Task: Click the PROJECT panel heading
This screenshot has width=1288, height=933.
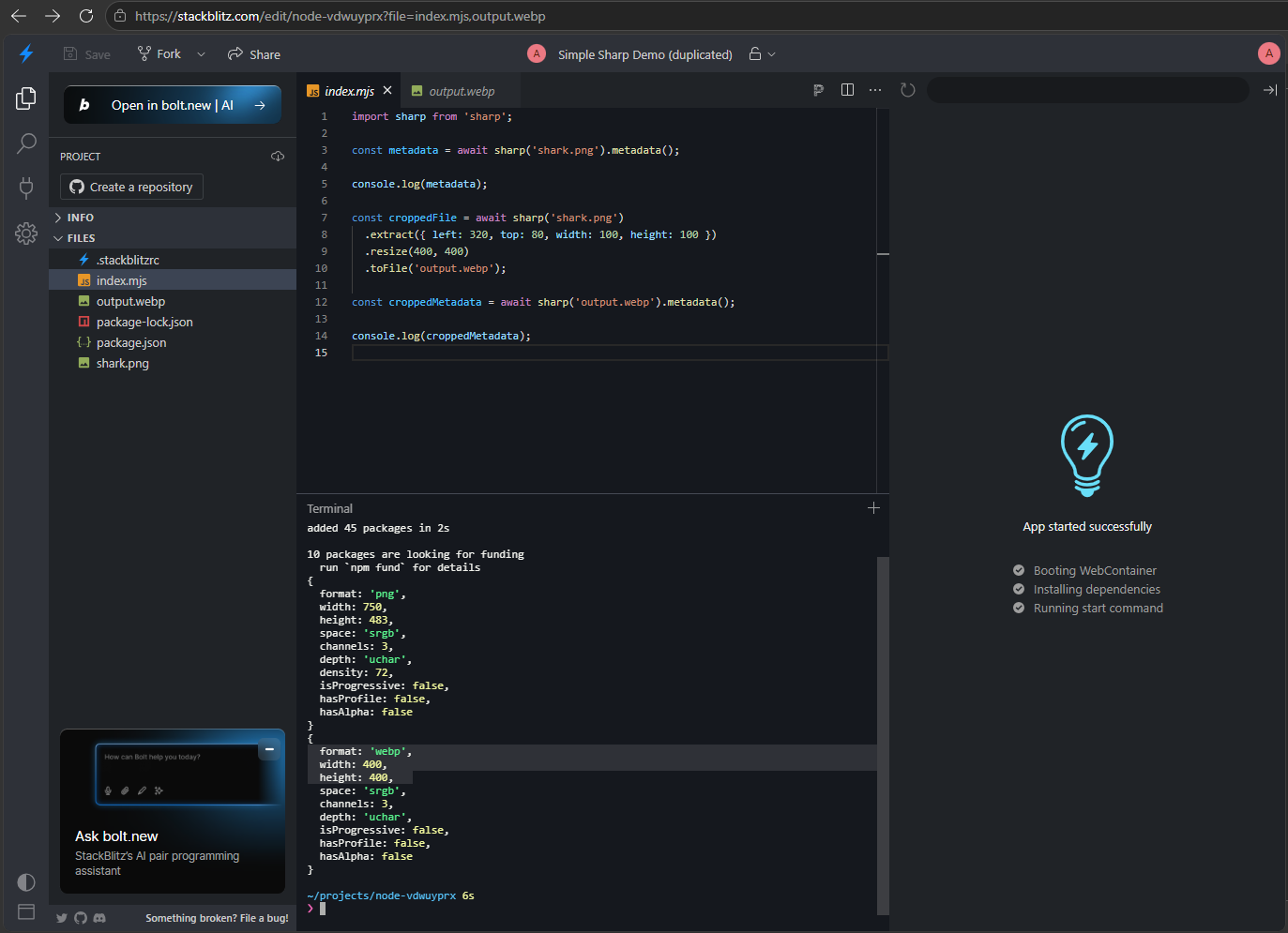Action: [x=80, y=157]
